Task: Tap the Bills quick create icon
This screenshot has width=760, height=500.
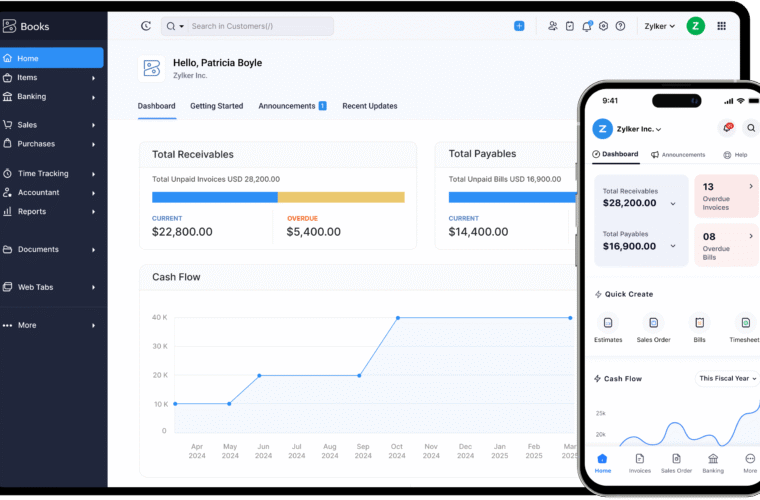Action: [699, 323]
